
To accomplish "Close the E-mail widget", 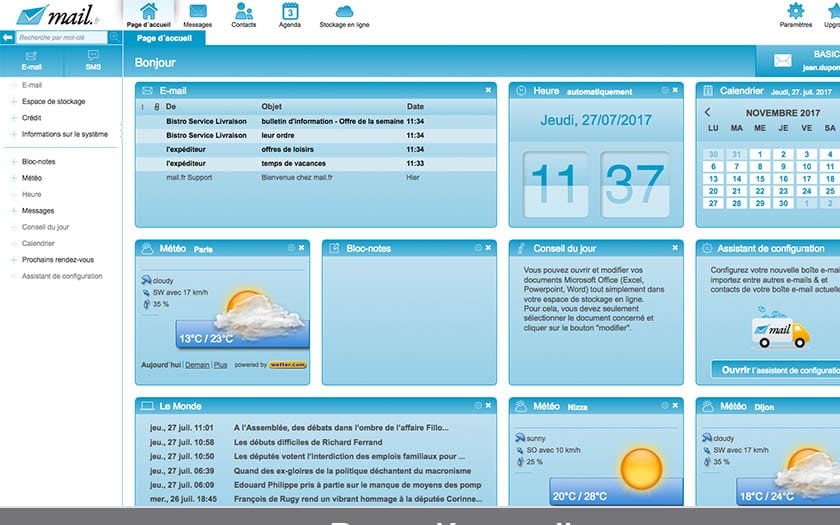I will [x=488, y=90].
